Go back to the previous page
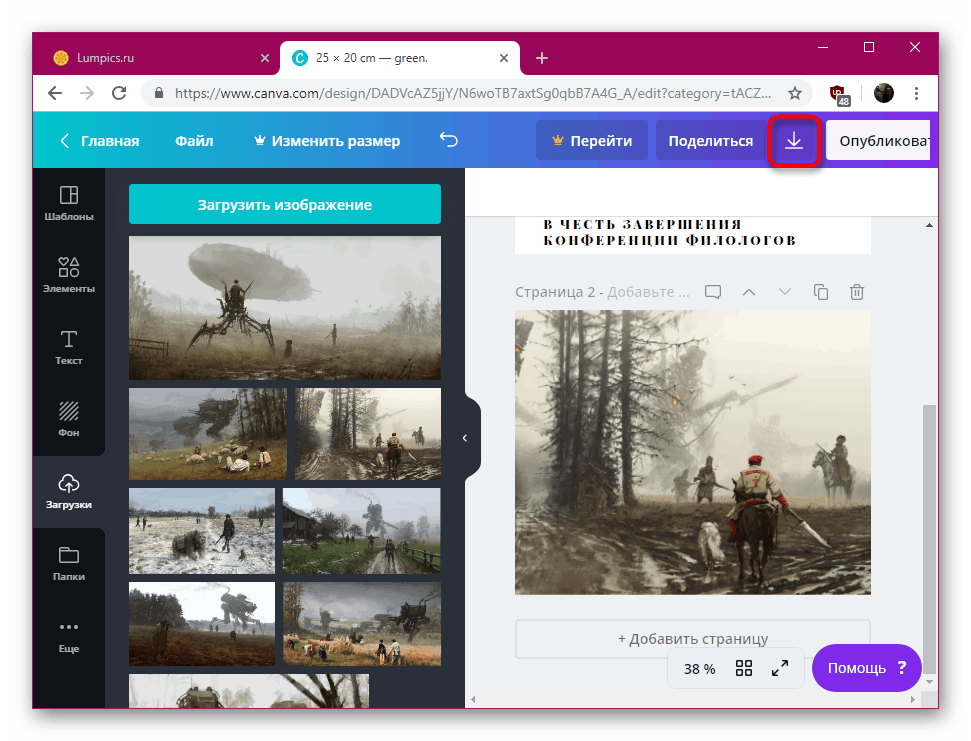 (55, 93)
